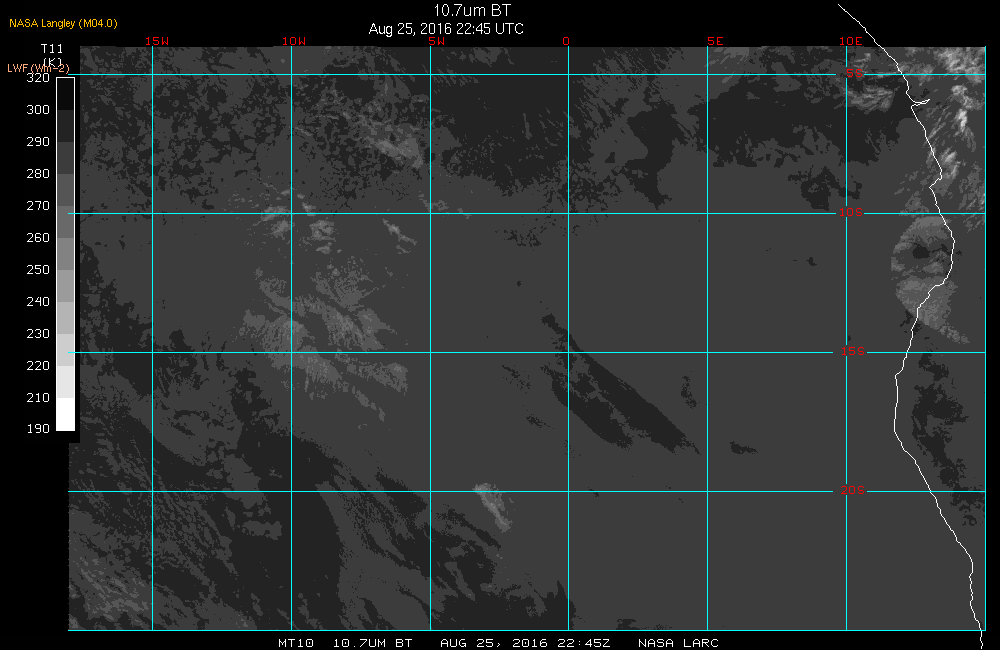Viewport: 1000px width, 650px height.
Task: Click the '10W' longitude label
Action: coord(294,41)
